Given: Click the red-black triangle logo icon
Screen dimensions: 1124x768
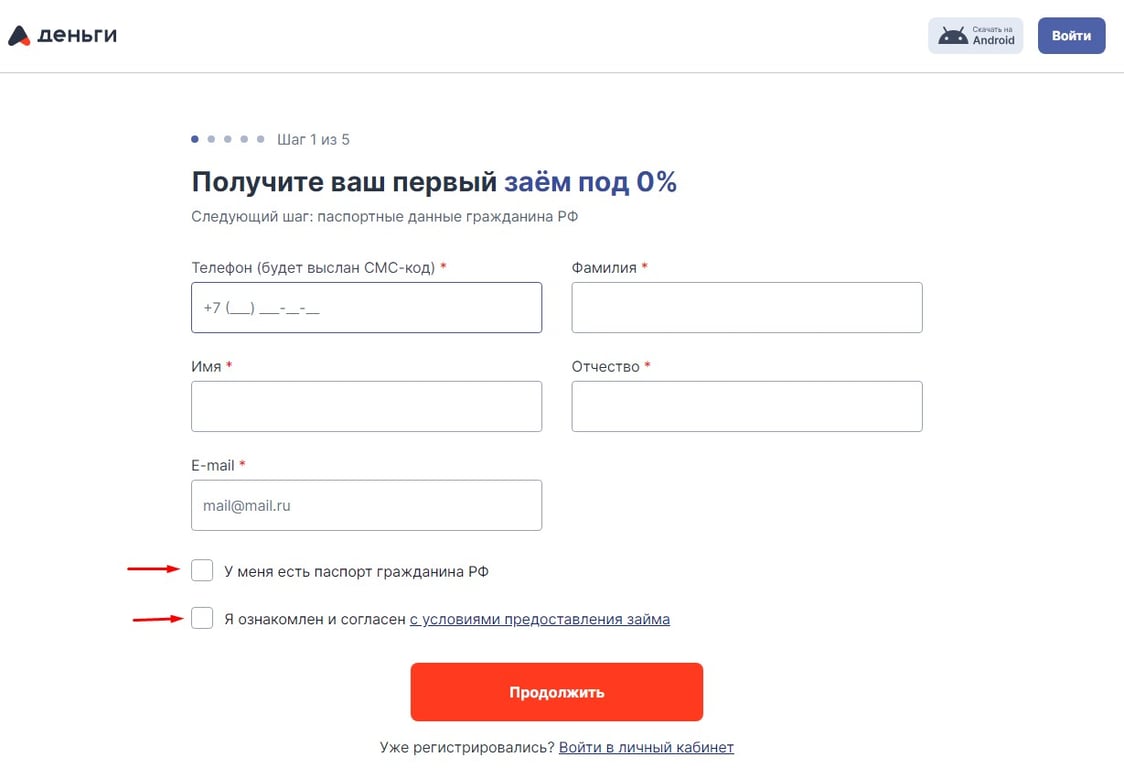Looking at the screenshot, I should click(19, 36).
